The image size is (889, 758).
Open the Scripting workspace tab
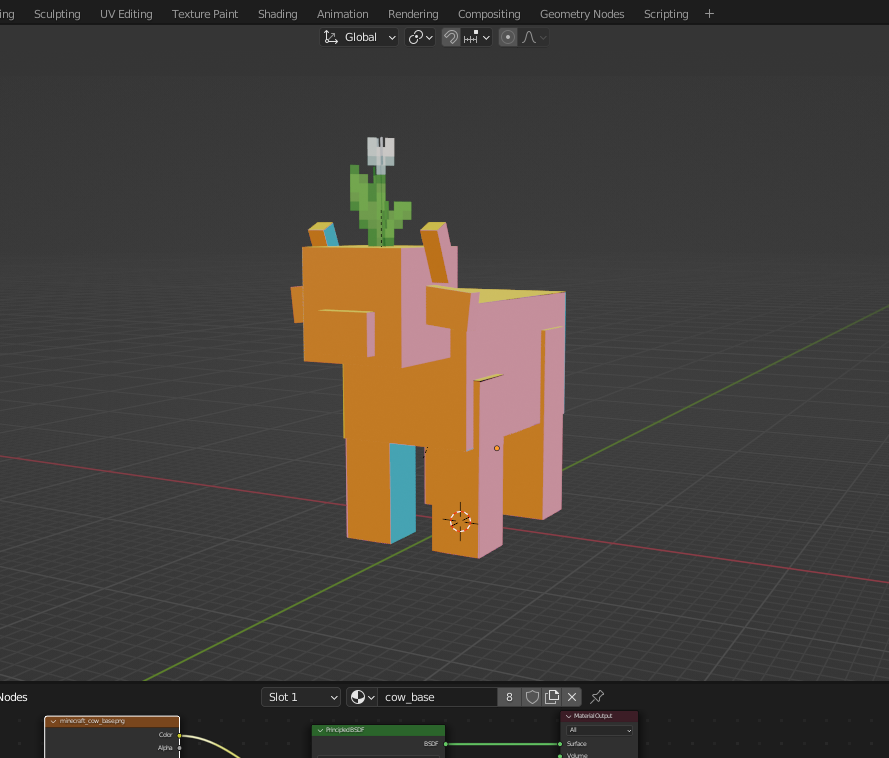click(x=666, y=14)
